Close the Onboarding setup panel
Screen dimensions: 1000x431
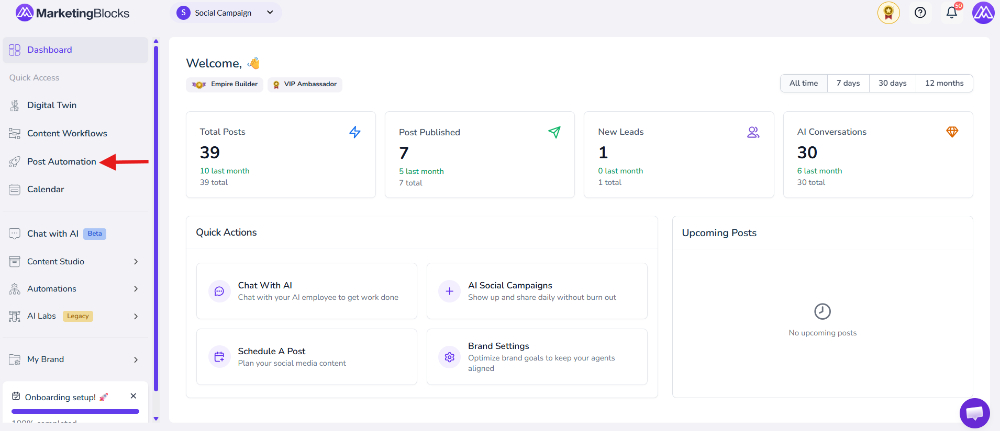click(133, 396)
